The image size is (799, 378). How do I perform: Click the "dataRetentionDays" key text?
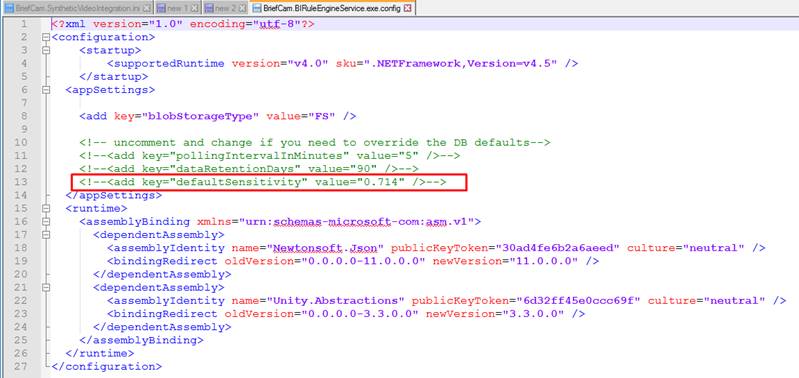(235, 169)
